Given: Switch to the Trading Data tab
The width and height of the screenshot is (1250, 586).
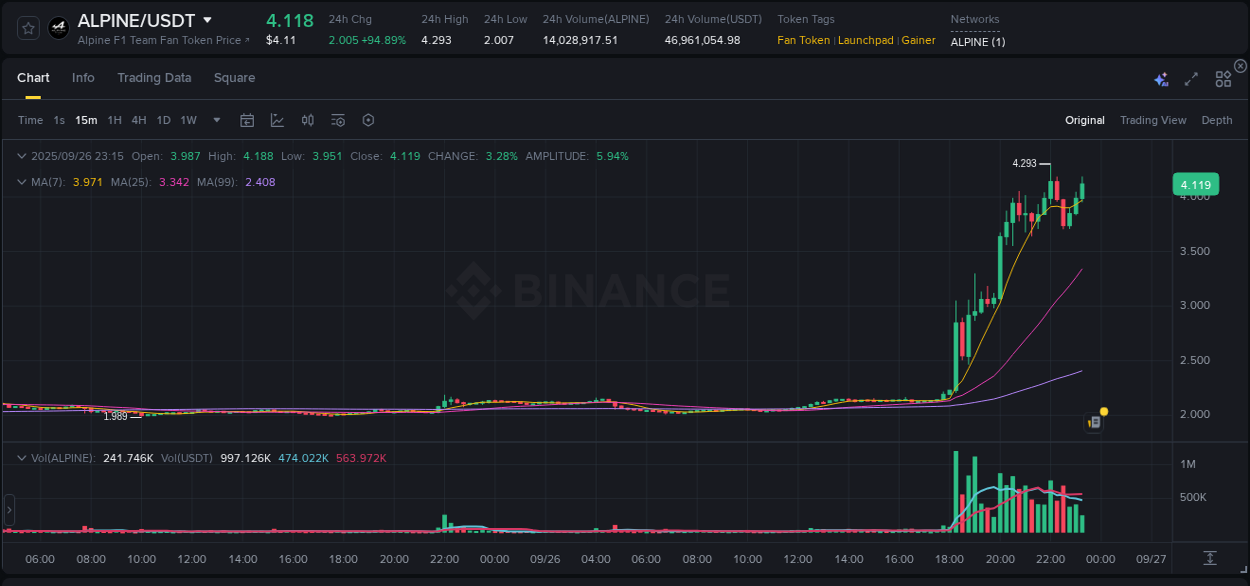Looking at the screenshot, I should coord(154,77).
